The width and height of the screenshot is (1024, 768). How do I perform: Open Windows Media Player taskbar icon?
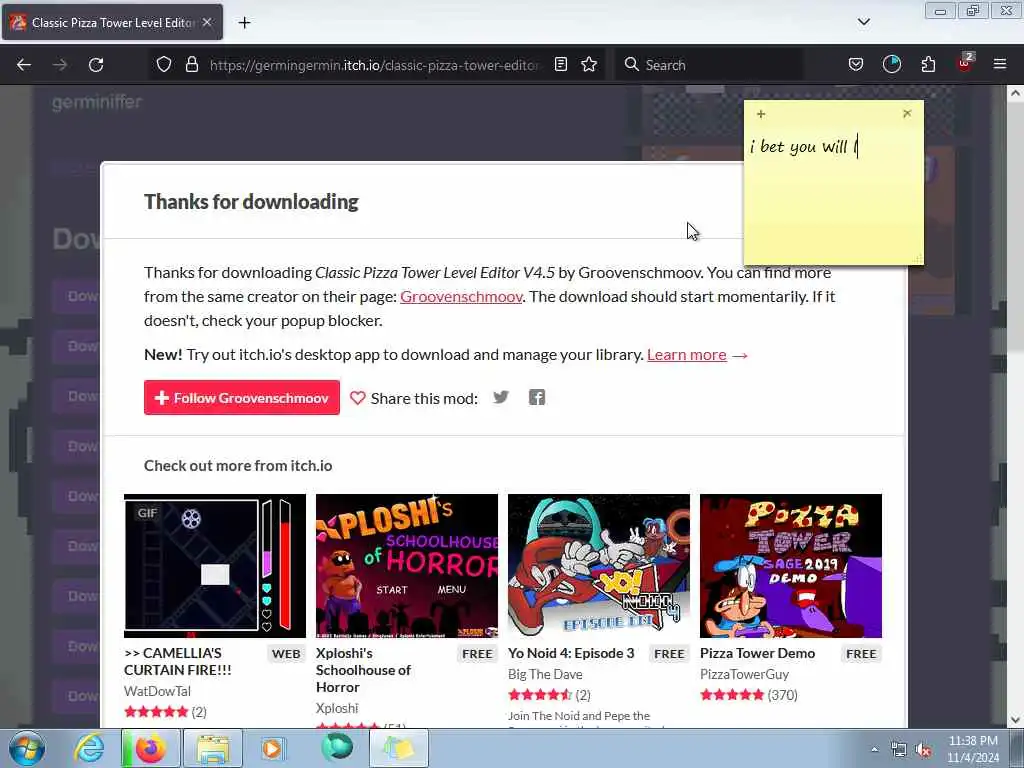coord(272,748)
